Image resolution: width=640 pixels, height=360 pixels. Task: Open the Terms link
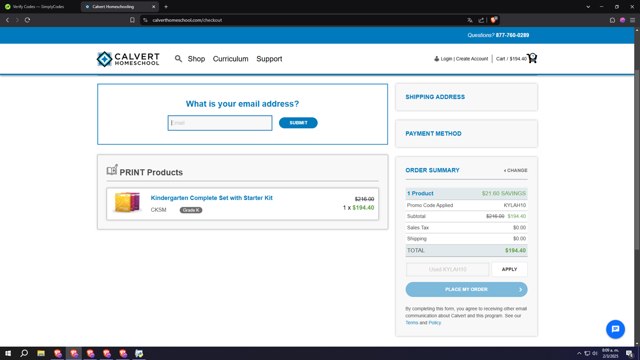(x=412, y=322)
